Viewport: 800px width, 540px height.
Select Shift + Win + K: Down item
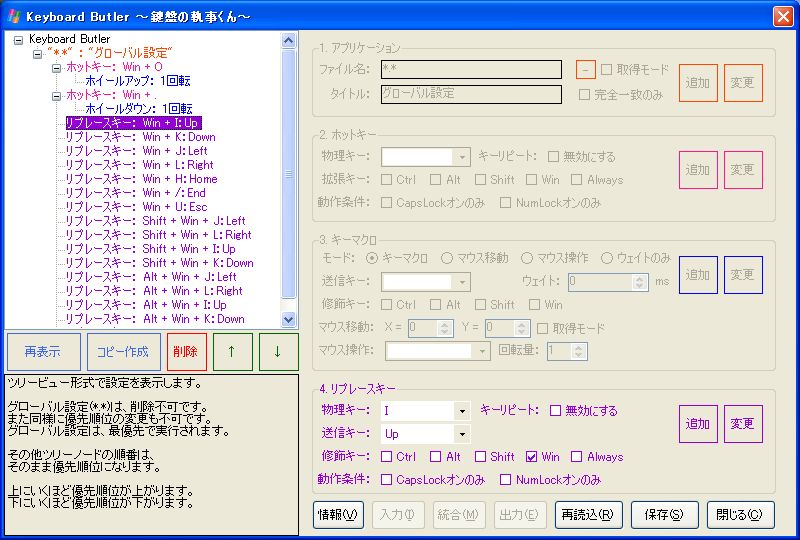pyautogui.click(x=160, y=263)
